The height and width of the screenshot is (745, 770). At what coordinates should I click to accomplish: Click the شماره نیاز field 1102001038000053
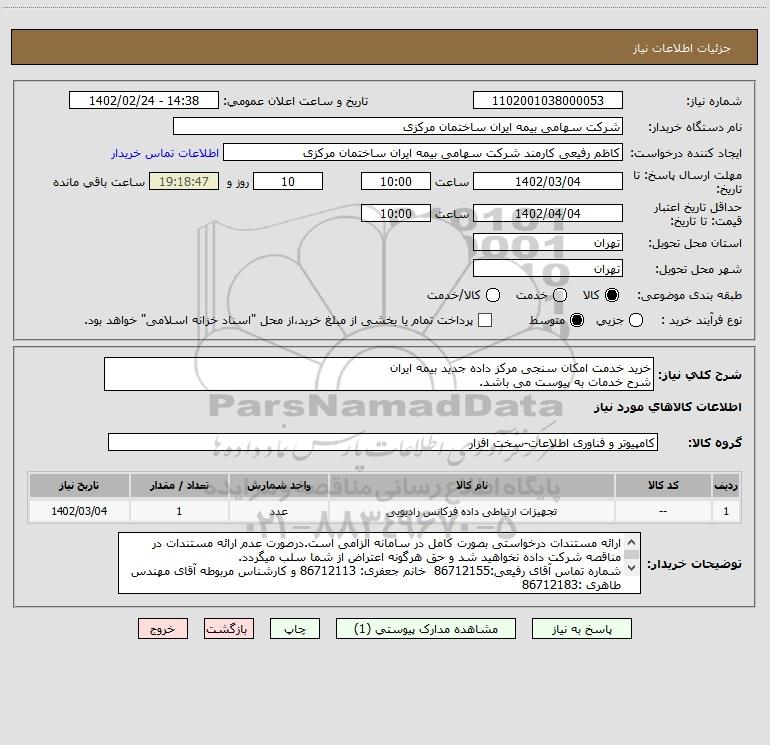tap(548, 101)
